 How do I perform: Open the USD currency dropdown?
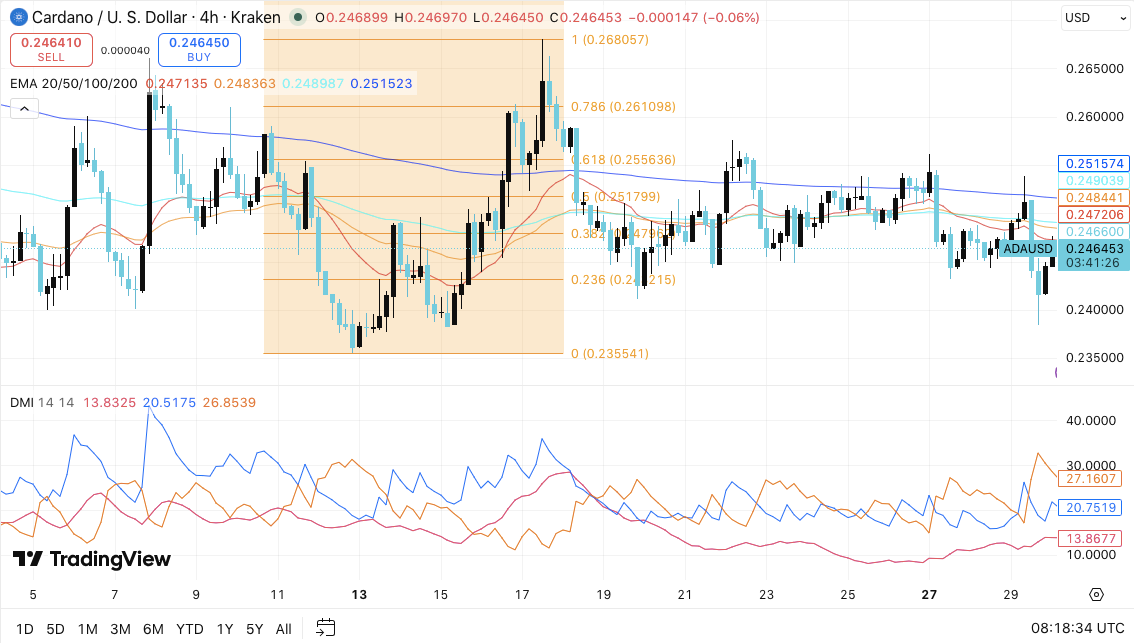click(x=1095, y=17)
